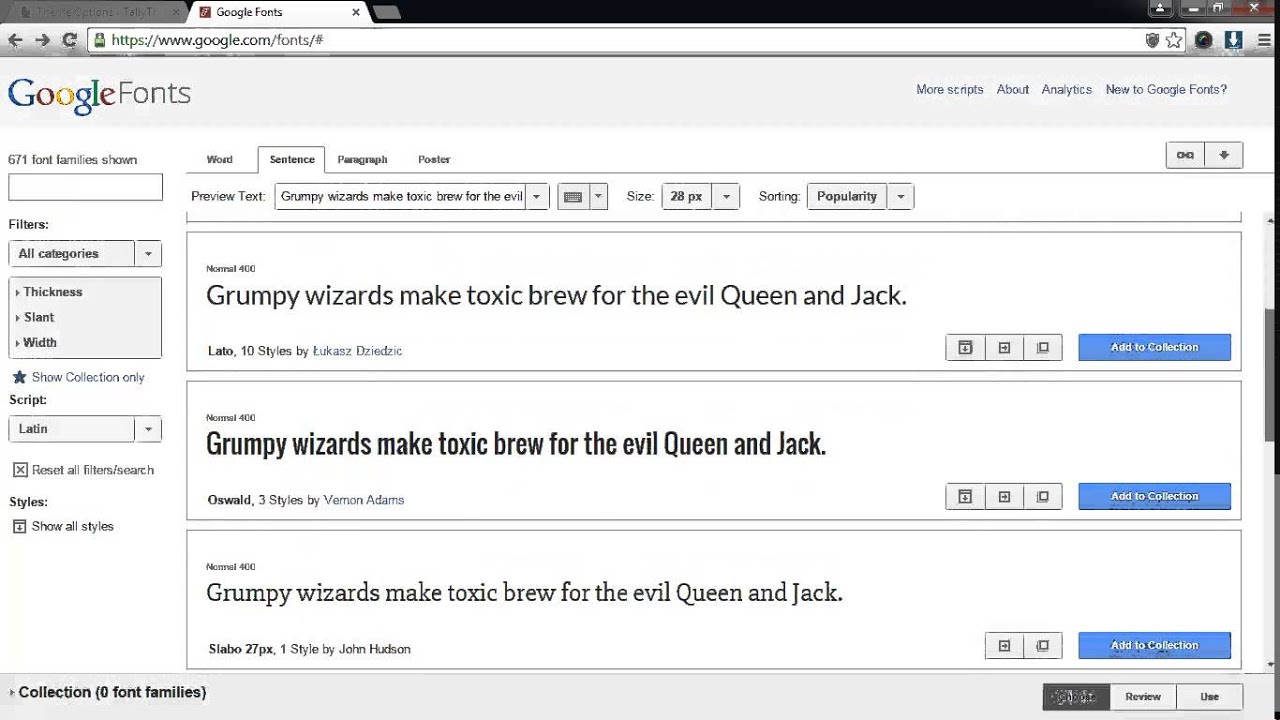The width and height of the screenshot is (1280, 720).
Task: Open the Chrome hamburger menu
Action: pyautogui.click(x=1265, y=40)
